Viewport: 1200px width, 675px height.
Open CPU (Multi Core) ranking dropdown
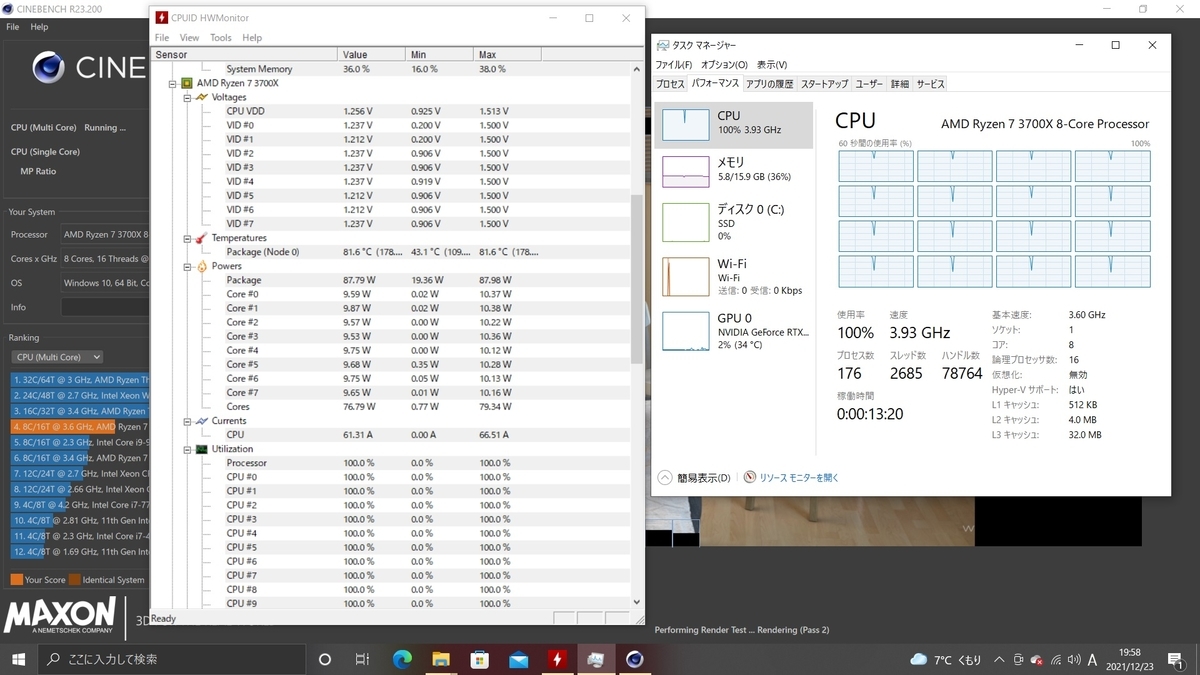57,357
